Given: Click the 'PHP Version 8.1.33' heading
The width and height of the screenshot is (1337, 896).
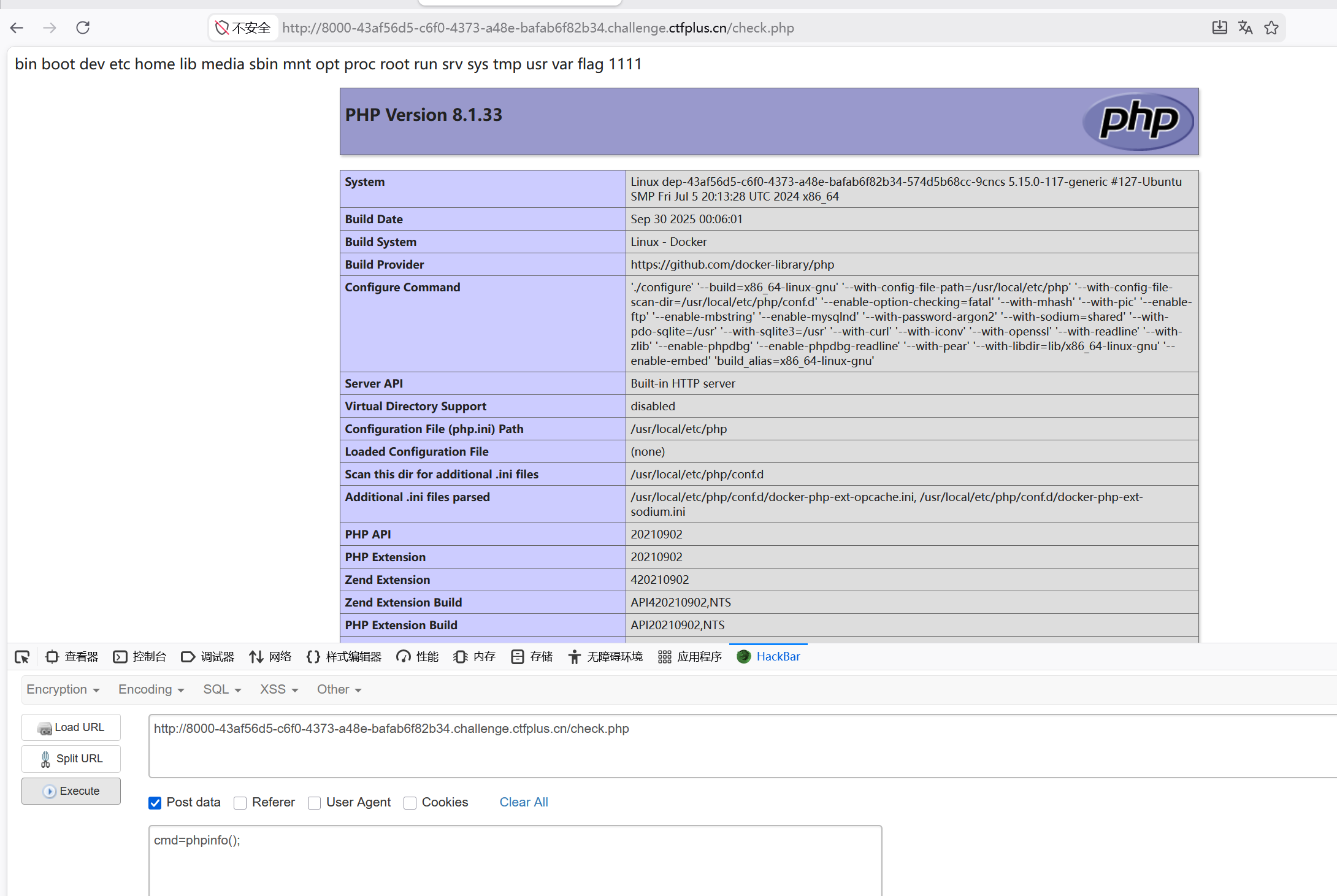Looking at the screenshot, I should tap(424, 115).
